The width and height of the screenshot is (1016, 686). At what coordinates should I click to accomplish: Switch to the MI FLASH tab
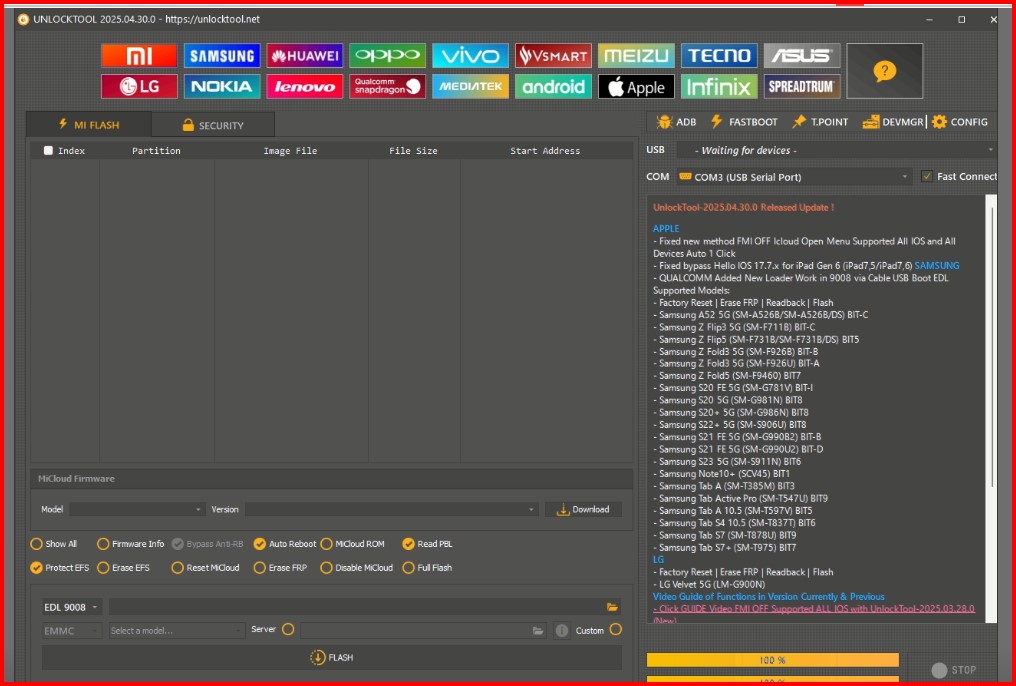point(89,124)
